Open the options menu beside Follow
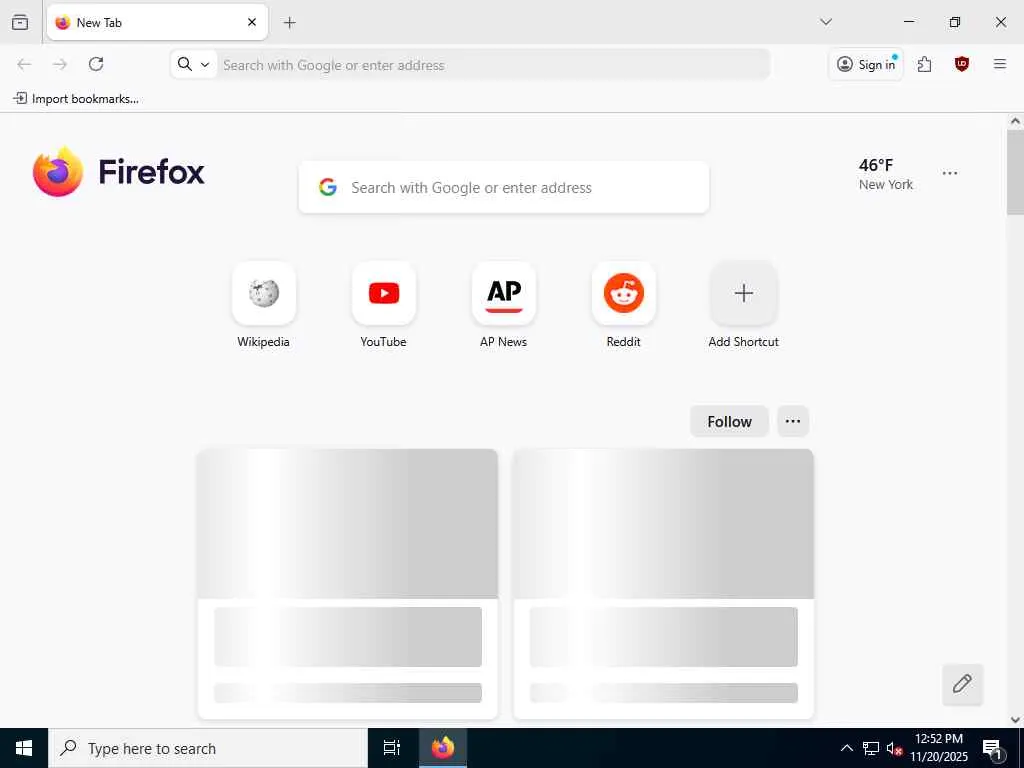 click(x=793, y=421)
